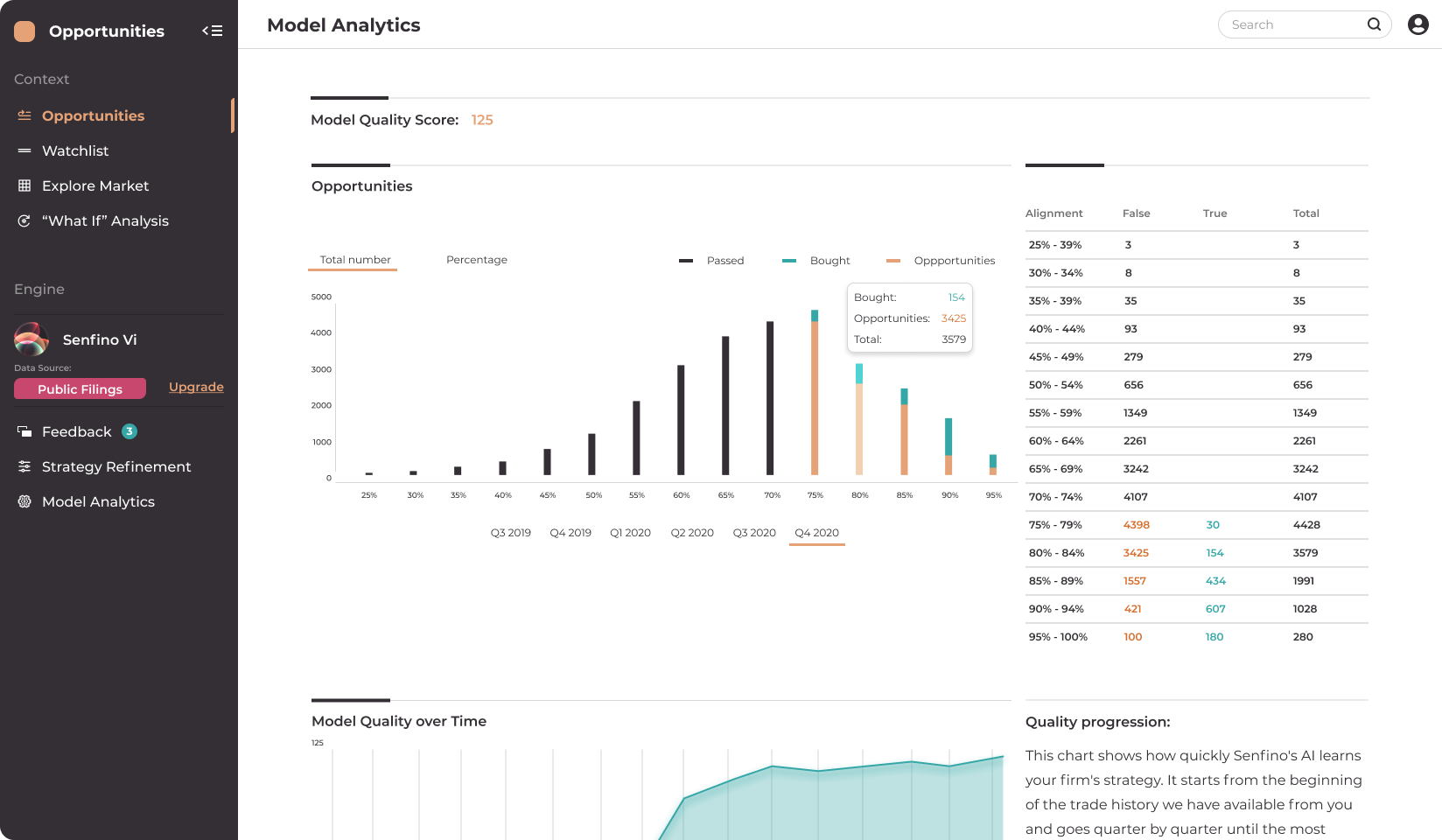Click the search magnifier icon
The image size is (1442, 840).
point(1374,24)
